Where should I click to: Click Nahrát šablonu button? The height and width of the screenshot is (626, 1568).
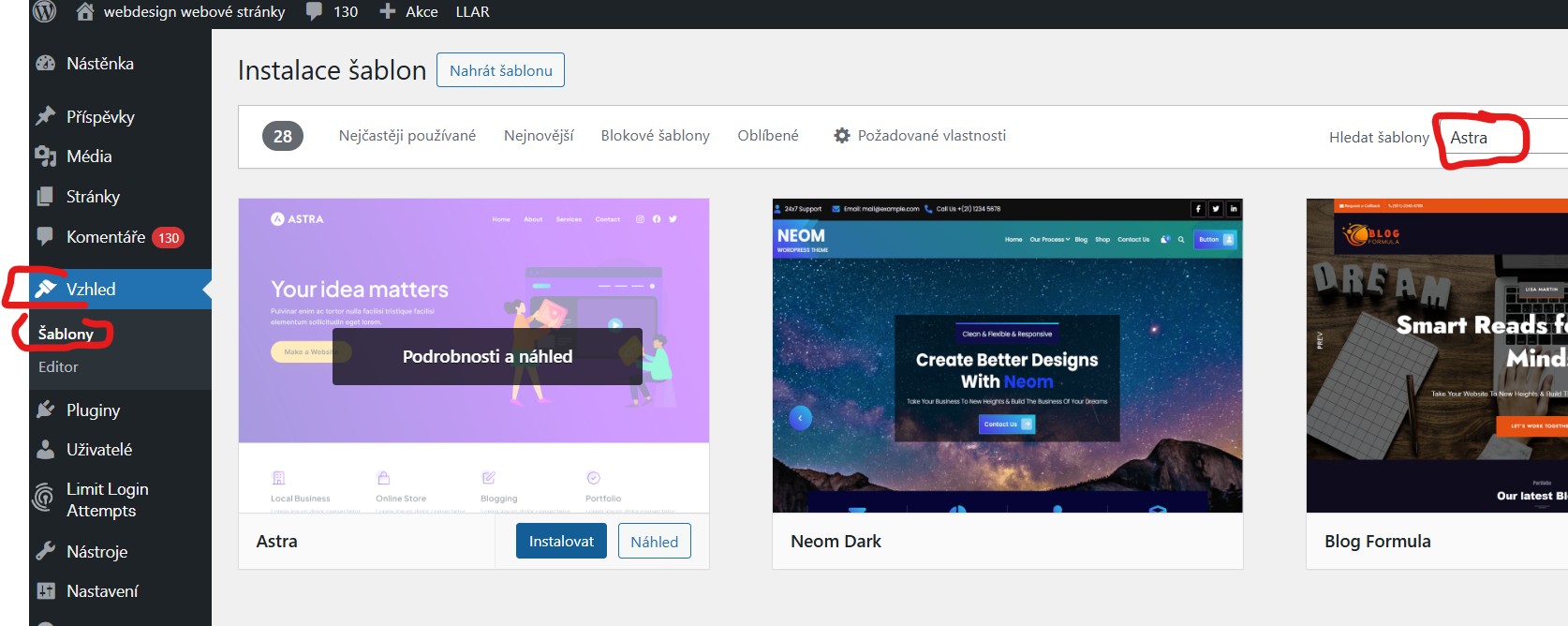pyautogui.click(x=500, y=70)
